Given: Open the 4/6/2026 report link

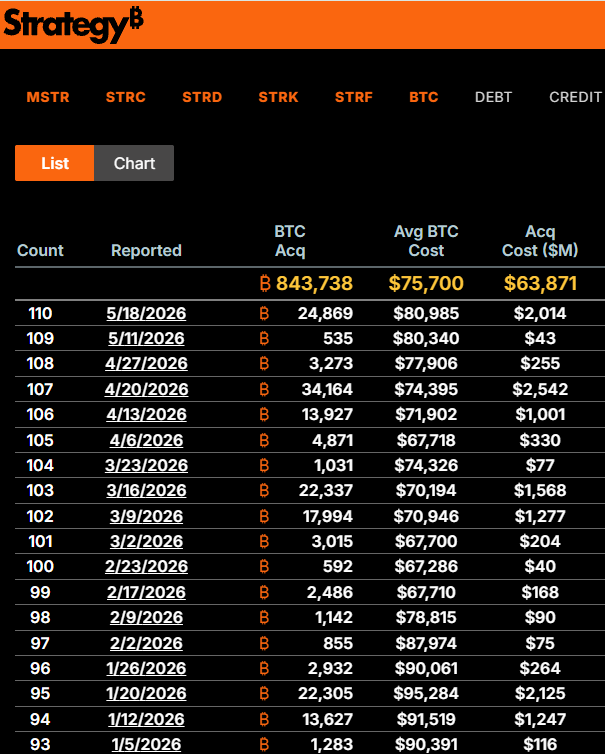Looking at the screenshot, I should coord(146,440).
